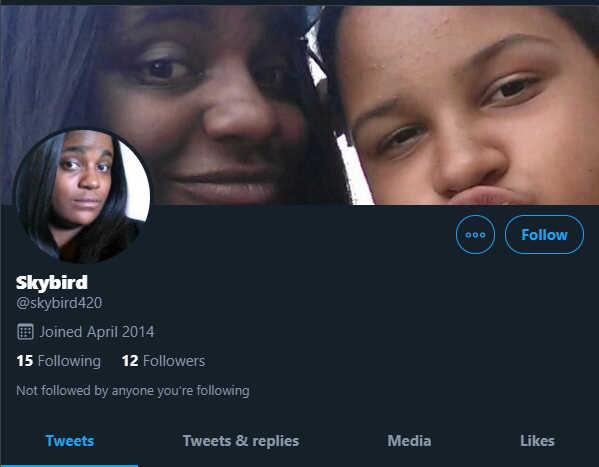
Task: Select the active Tweets tab
Action: point(70,441)
